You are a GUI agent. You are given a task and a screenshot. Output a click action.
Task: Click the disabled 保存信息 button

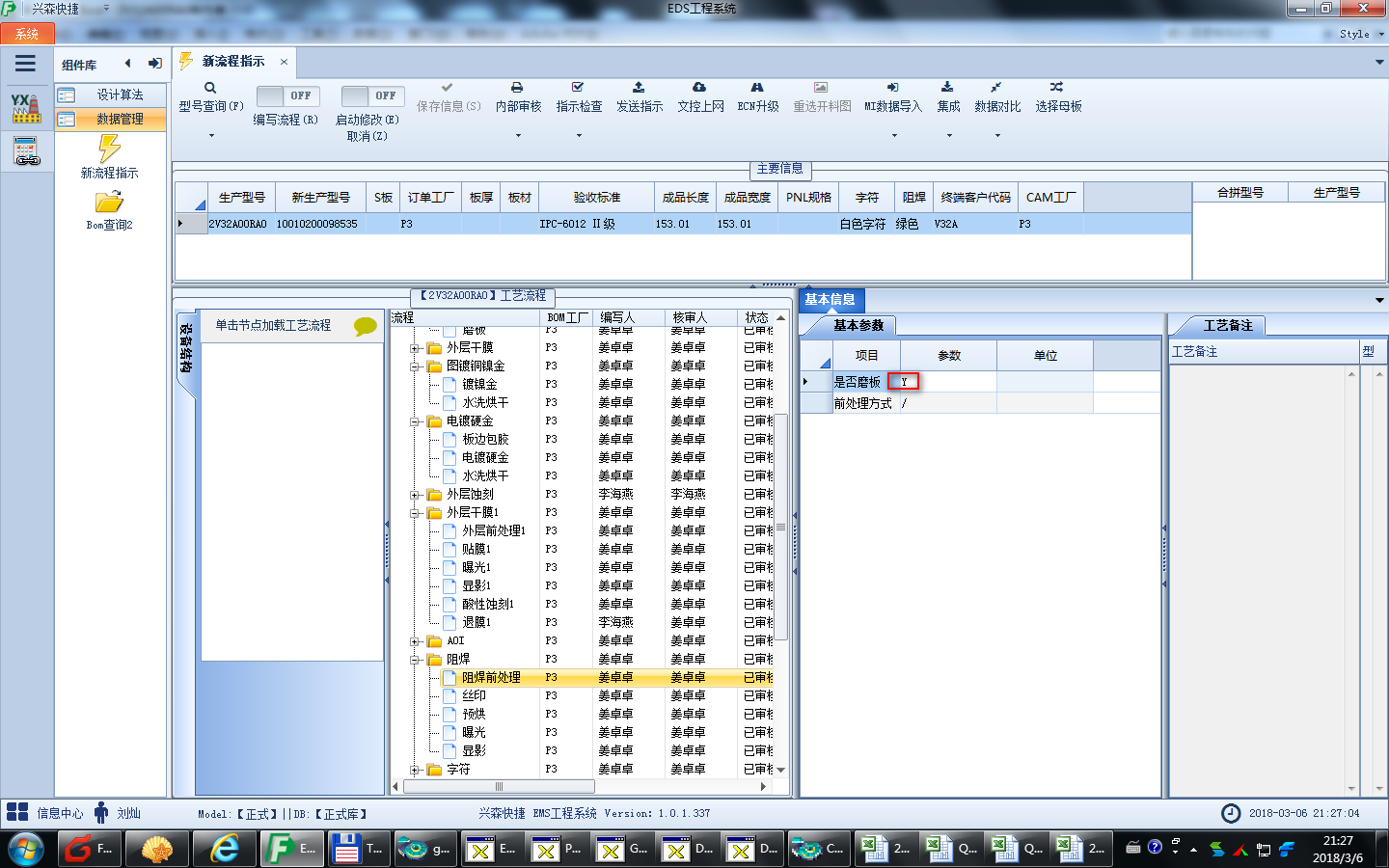coord(449,97)
